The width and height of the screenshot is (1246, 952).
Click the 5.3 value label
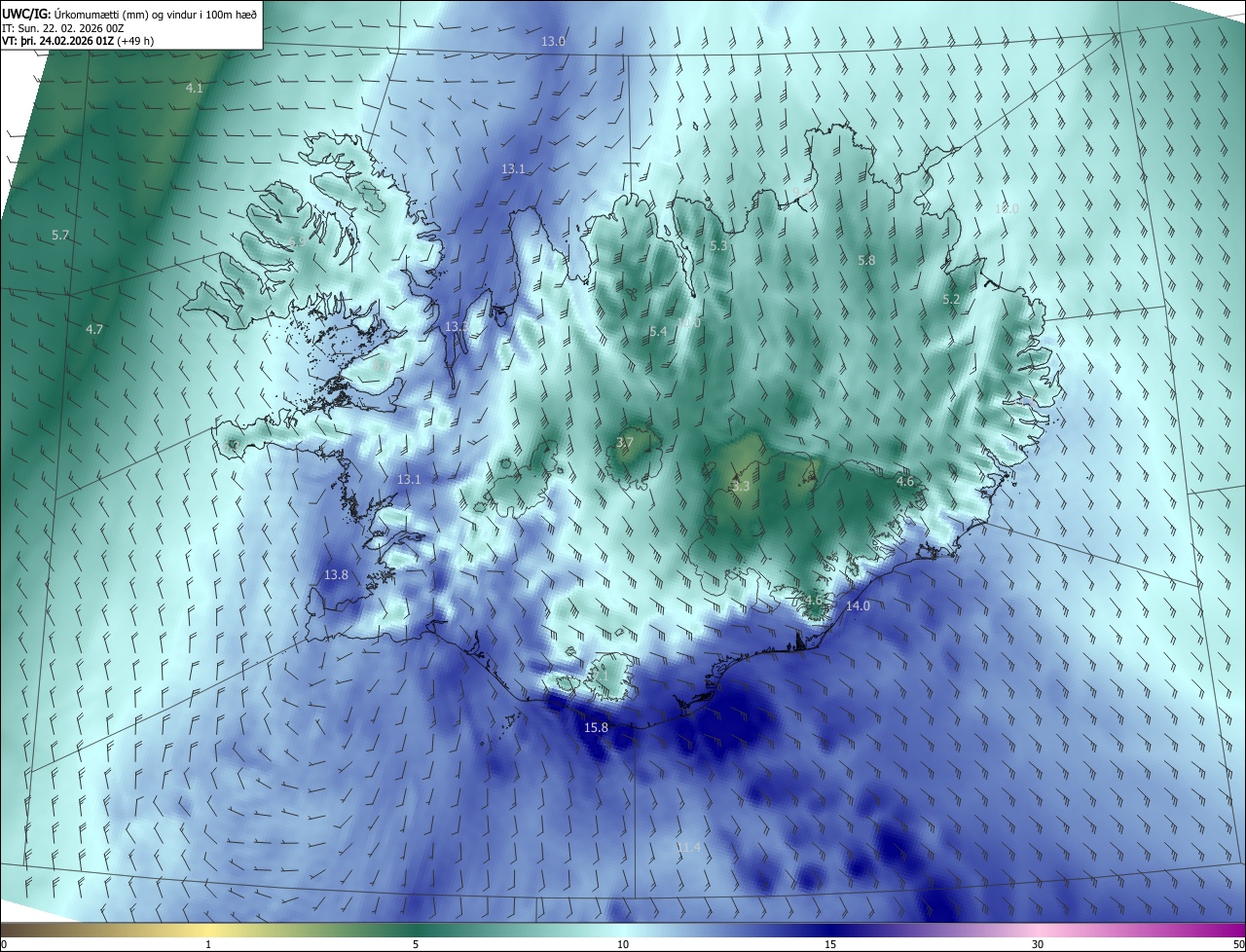click(718, 246)
